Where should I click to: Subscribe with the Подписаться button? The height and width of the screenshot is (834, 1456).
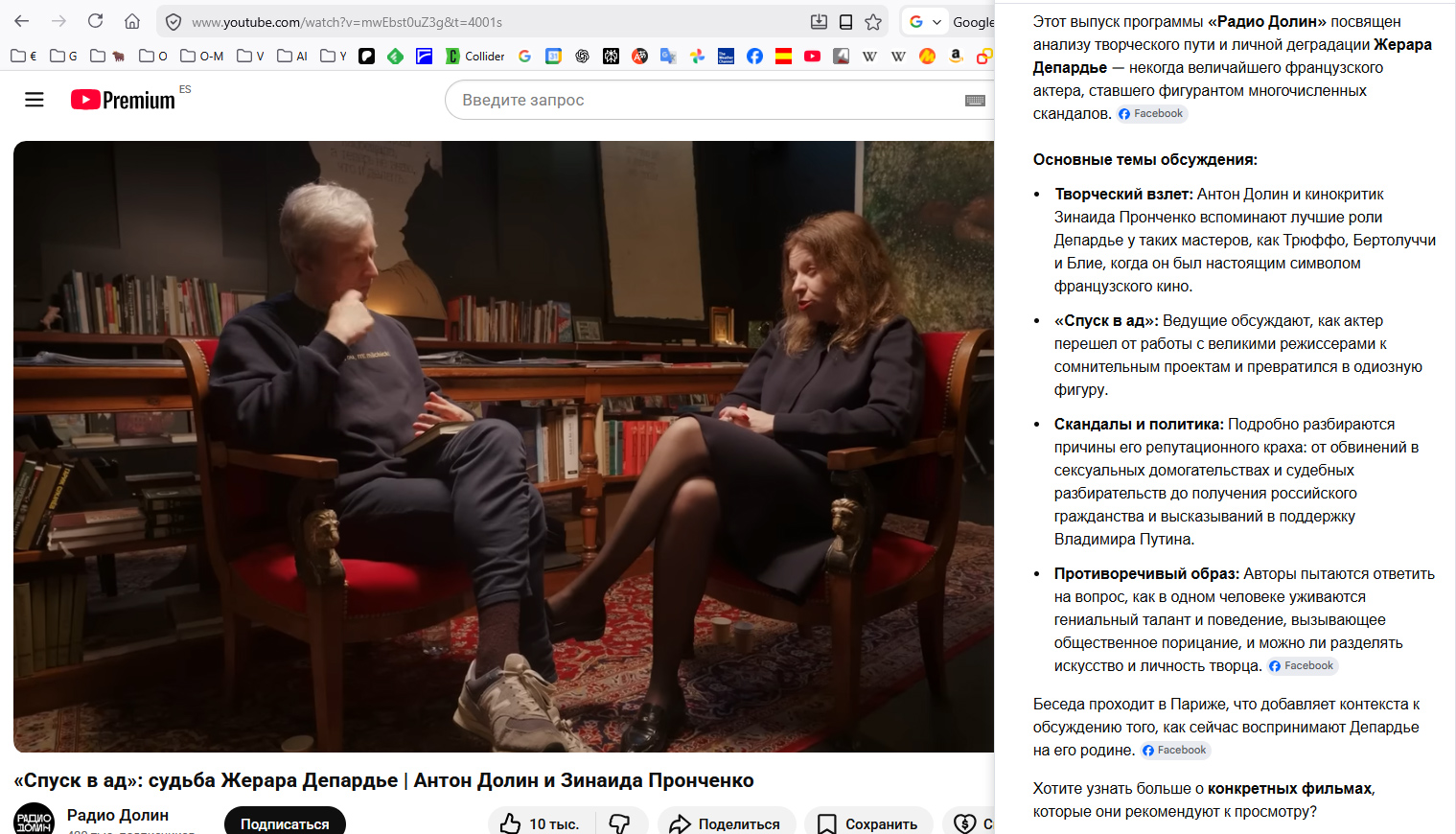[285, 823]
